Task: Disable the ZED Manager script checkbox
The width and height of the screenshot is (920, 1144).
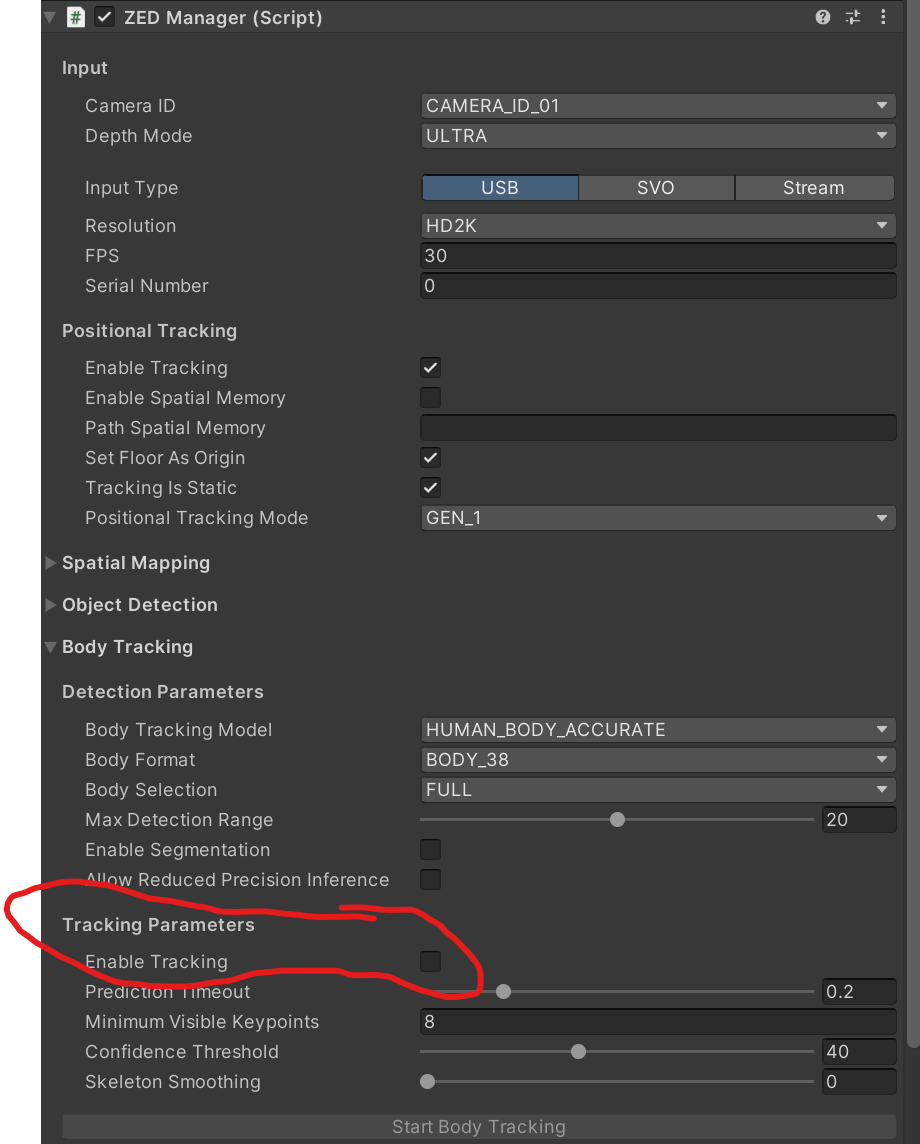Action: [x=104, y=17]
